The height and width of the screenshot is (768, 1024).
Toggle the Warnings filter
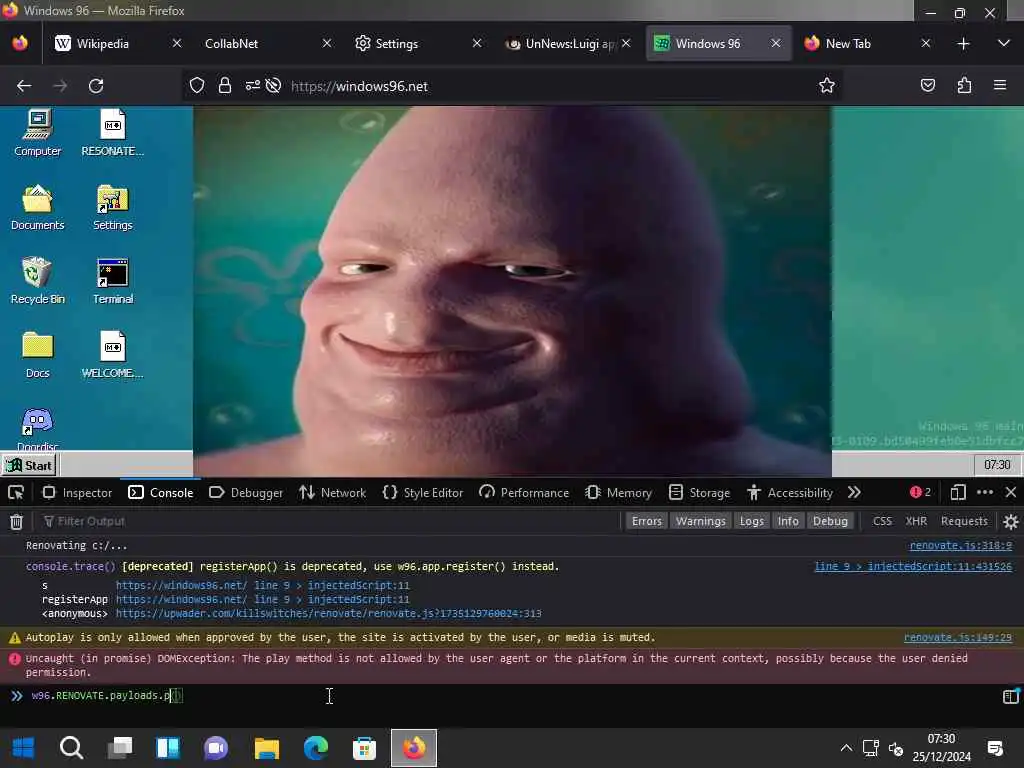pyautogui.click(x=701, y=521)
